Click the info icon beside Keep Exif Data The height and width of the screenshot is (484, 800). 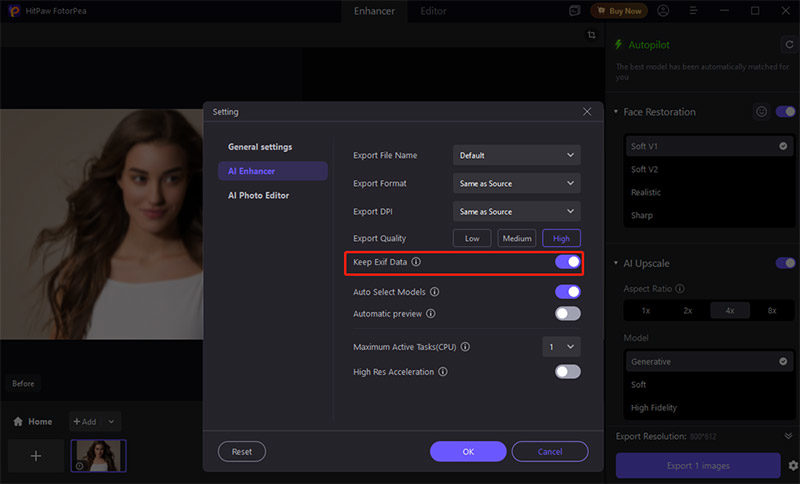[416, 262]
